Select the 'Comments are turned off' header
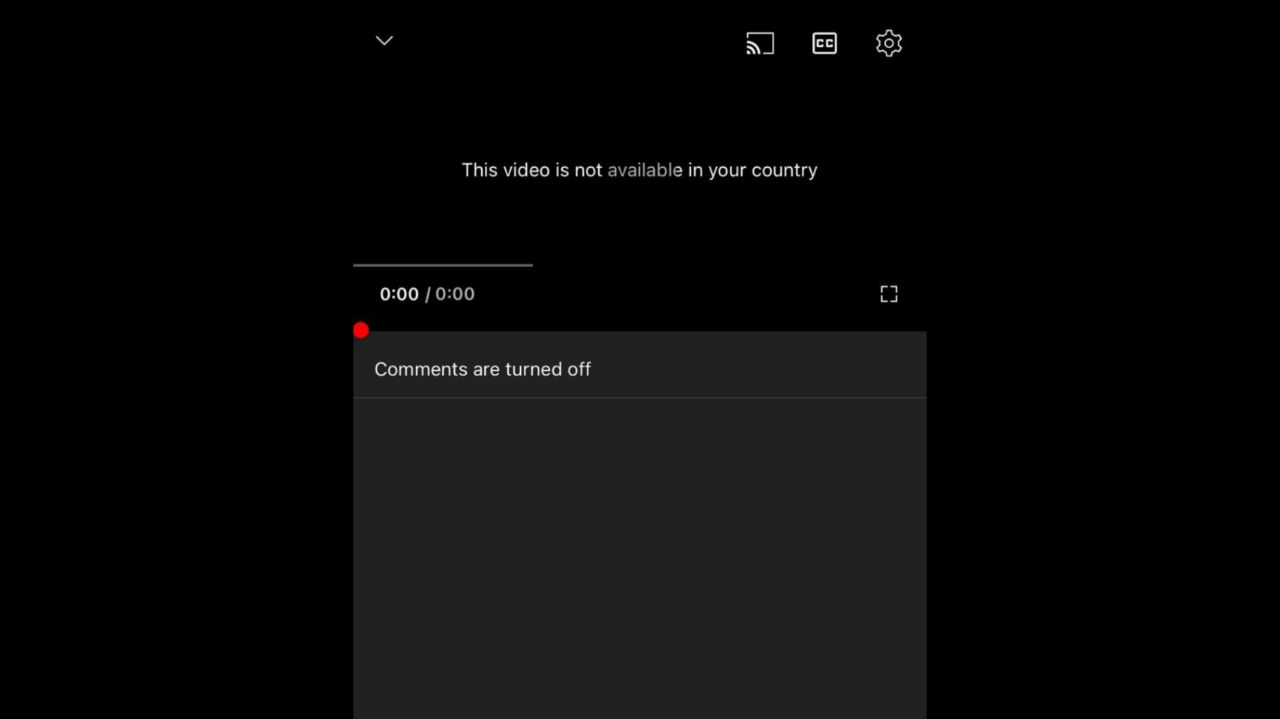This screenshot has height=719, width=1280. (640, 369)
